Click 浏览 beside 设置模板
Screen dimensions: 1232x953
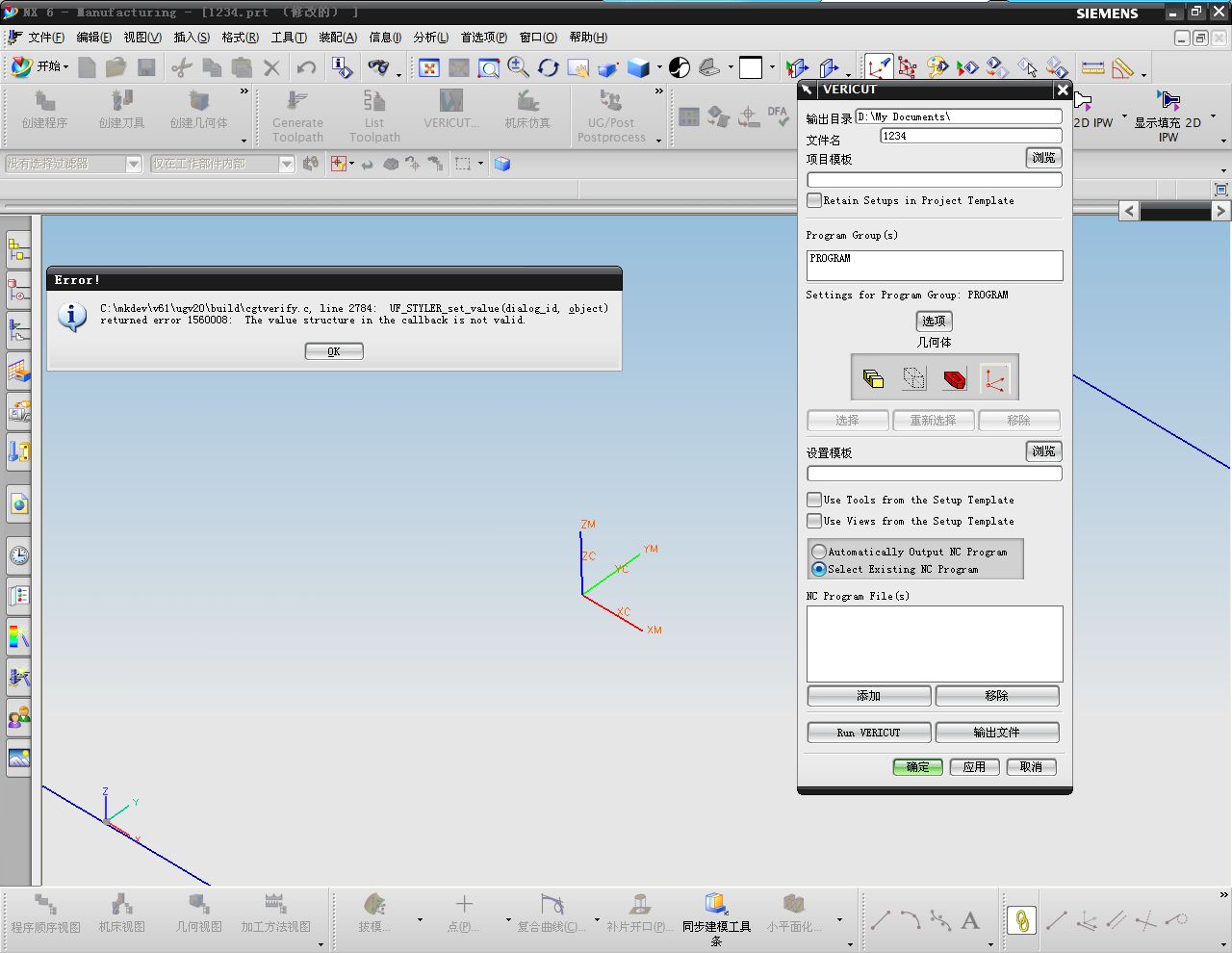point(1044,451)
